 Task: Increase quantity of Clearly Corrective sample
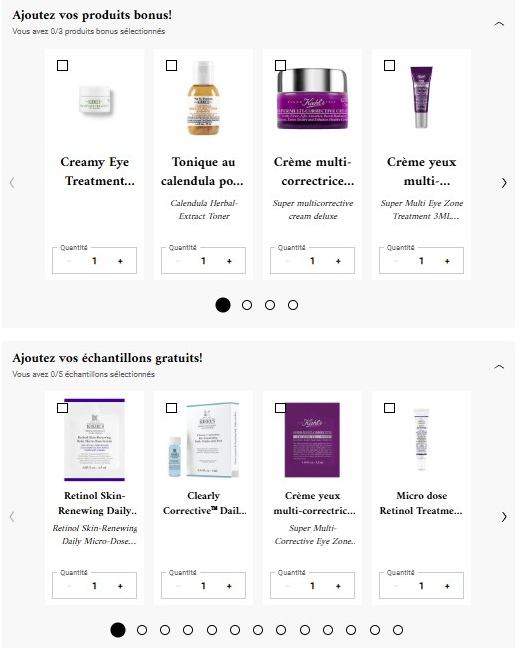(x=229, y=586)
